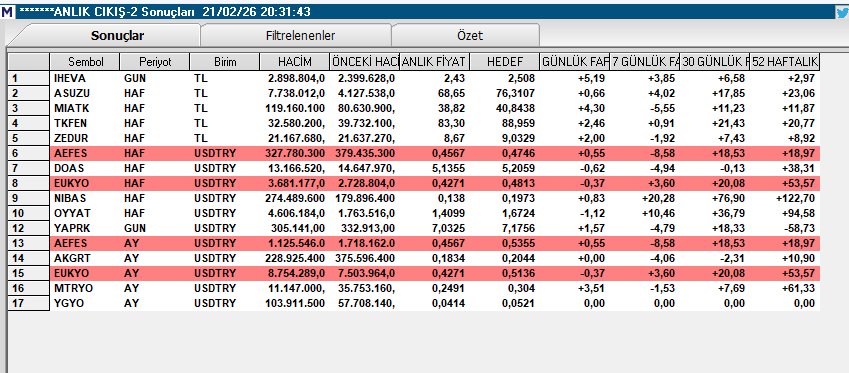
Task: Click DOAS target value 5,2059
Action: click(x=518, y=168)
